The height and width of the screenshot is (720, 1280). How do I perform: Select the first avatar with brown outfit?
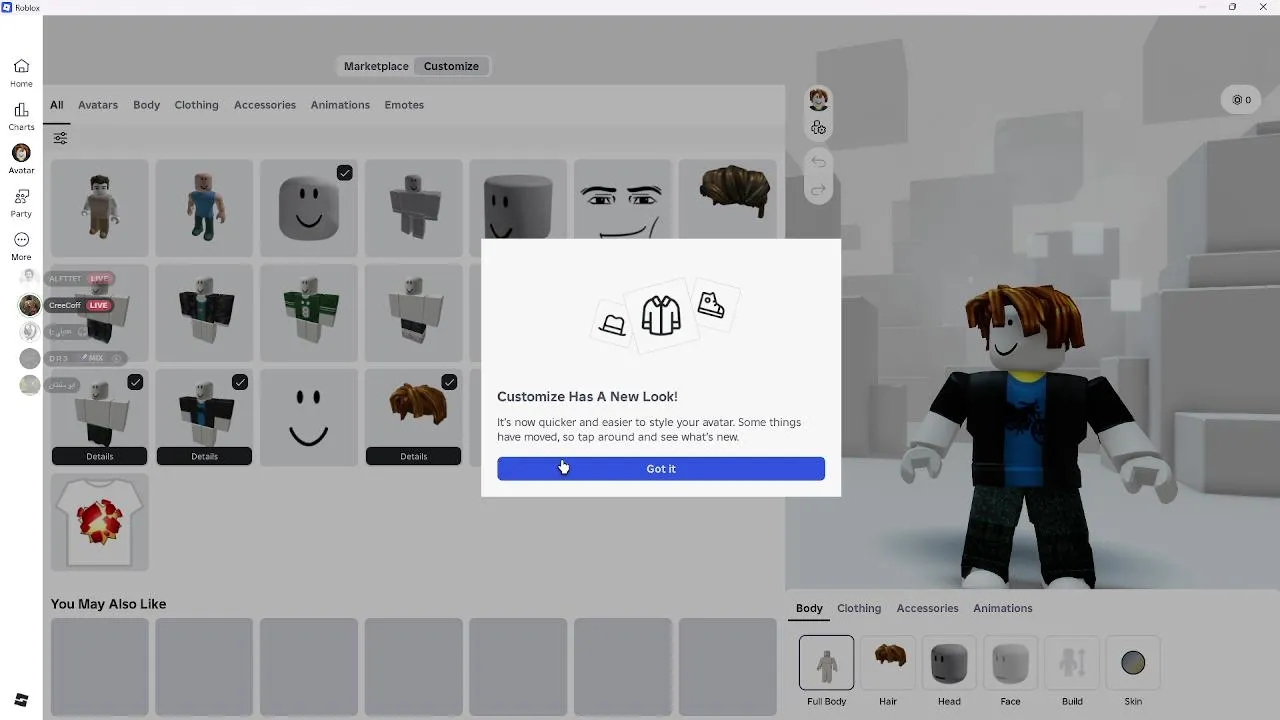99,208
